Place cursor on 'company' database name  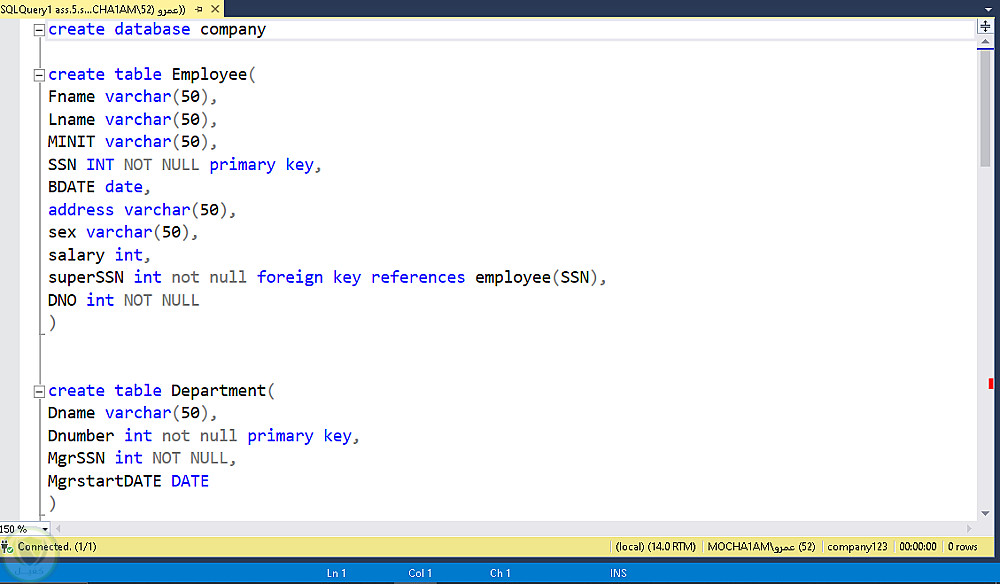click(x=233, y=30)
